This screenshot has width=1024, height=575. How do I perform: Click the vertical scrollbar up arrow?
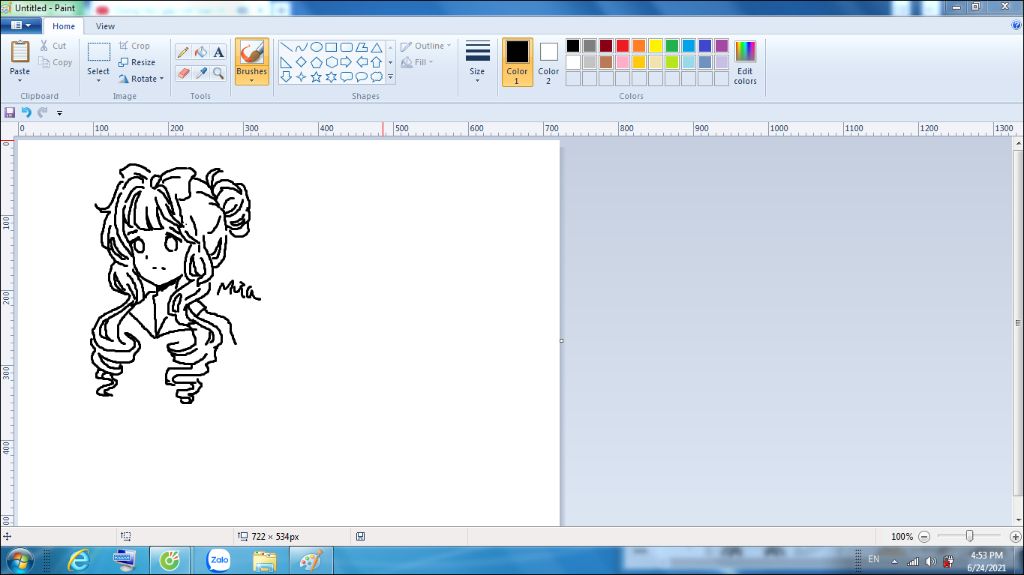[1018, 143]
